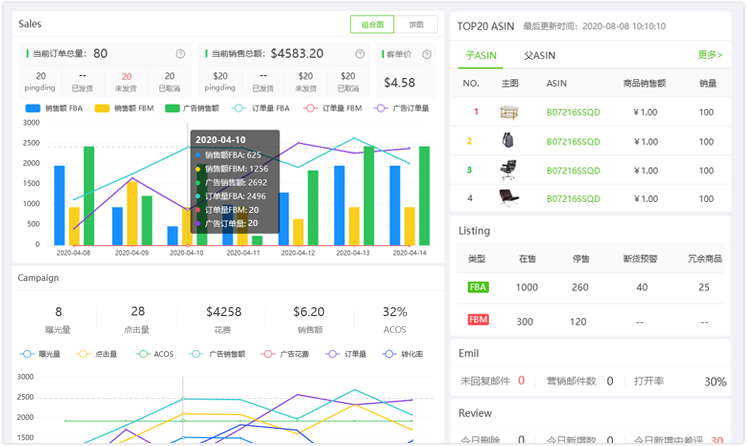The width and height of the screenshot is (747, 446).
Task: Click the 未回复邮件 count 0
Action: [521, 381]
